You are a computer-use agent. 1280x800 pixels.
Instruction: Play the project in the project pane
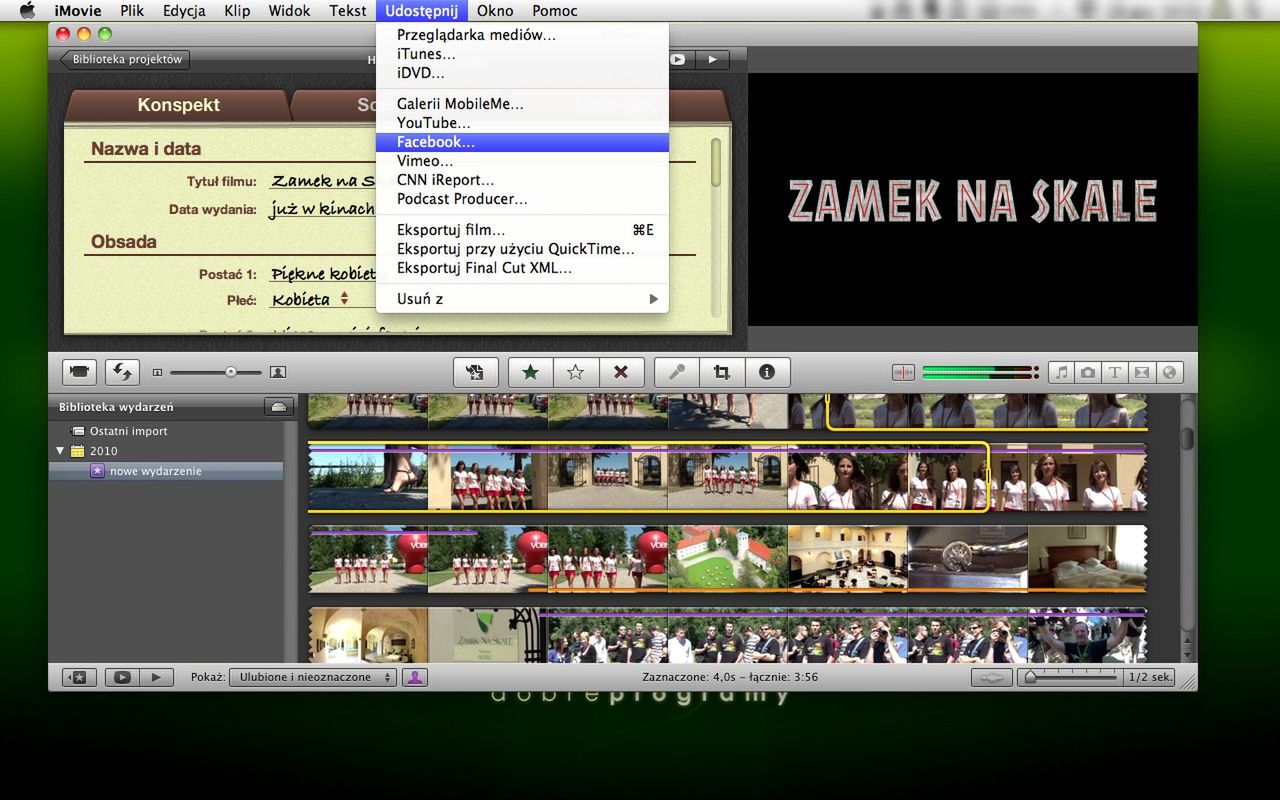(x=712, y=59)
